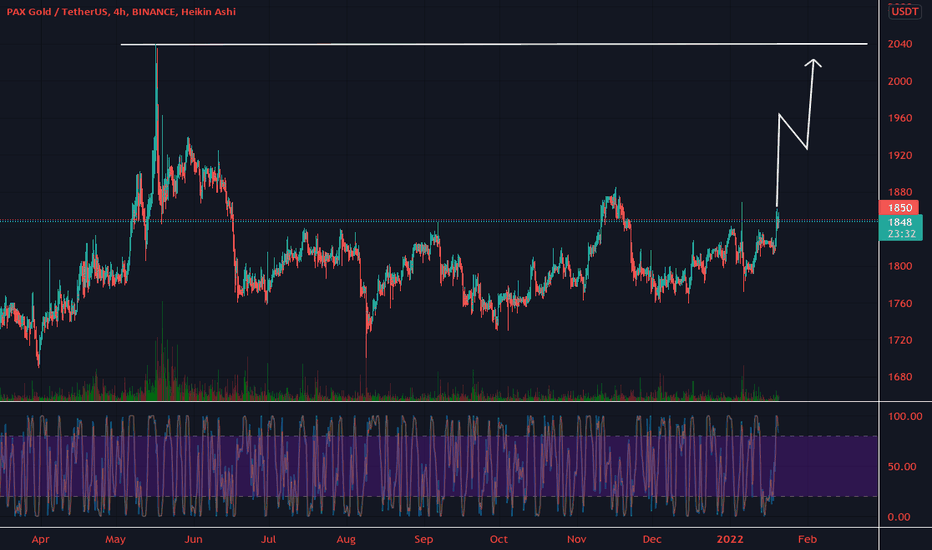The image size is (932, 550).
Task: Select the 1880 price axis label
Action: click(899, 192)
